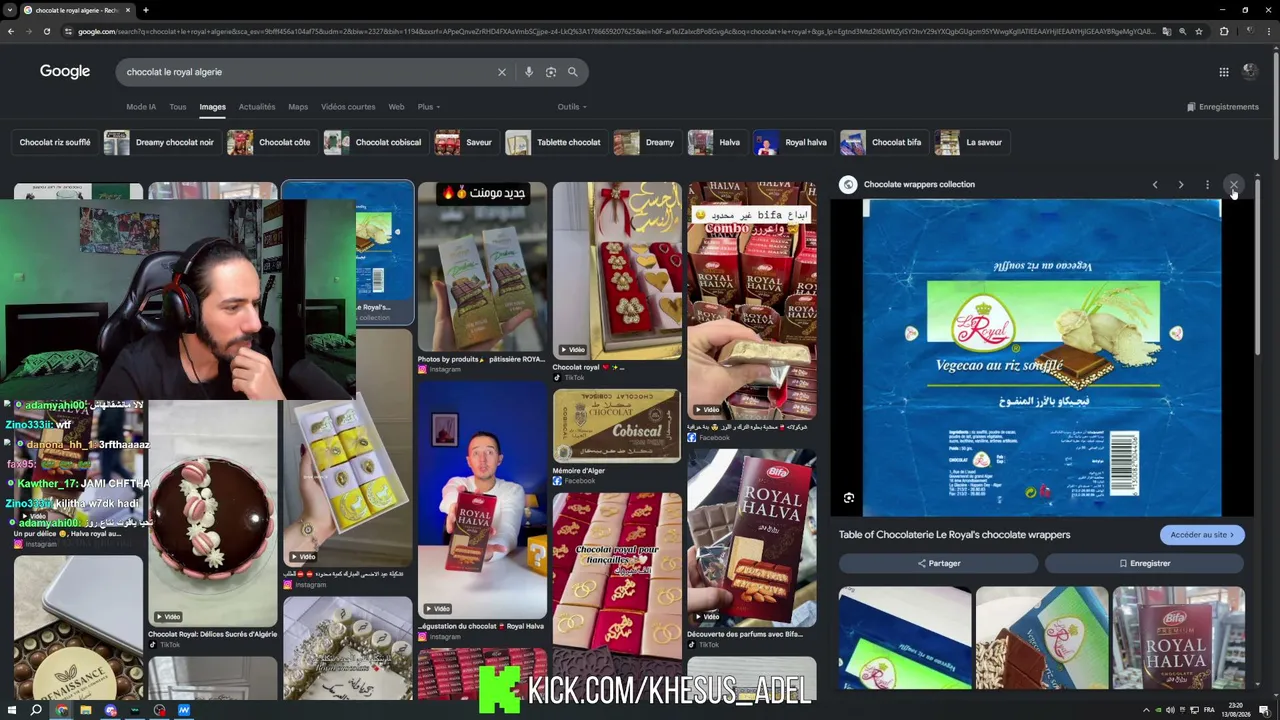The width and height of the screenshot is (1280, 720).
Task: Show hidden system tray icons
Action: point(1146,710)
